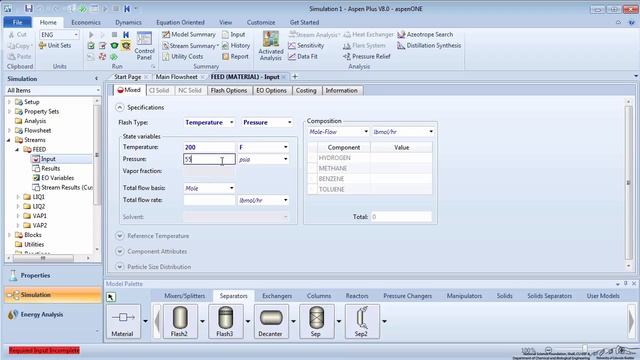Open Azeotrope Search
The height and width of the screenshot is (360, 640).
[425, 35]
